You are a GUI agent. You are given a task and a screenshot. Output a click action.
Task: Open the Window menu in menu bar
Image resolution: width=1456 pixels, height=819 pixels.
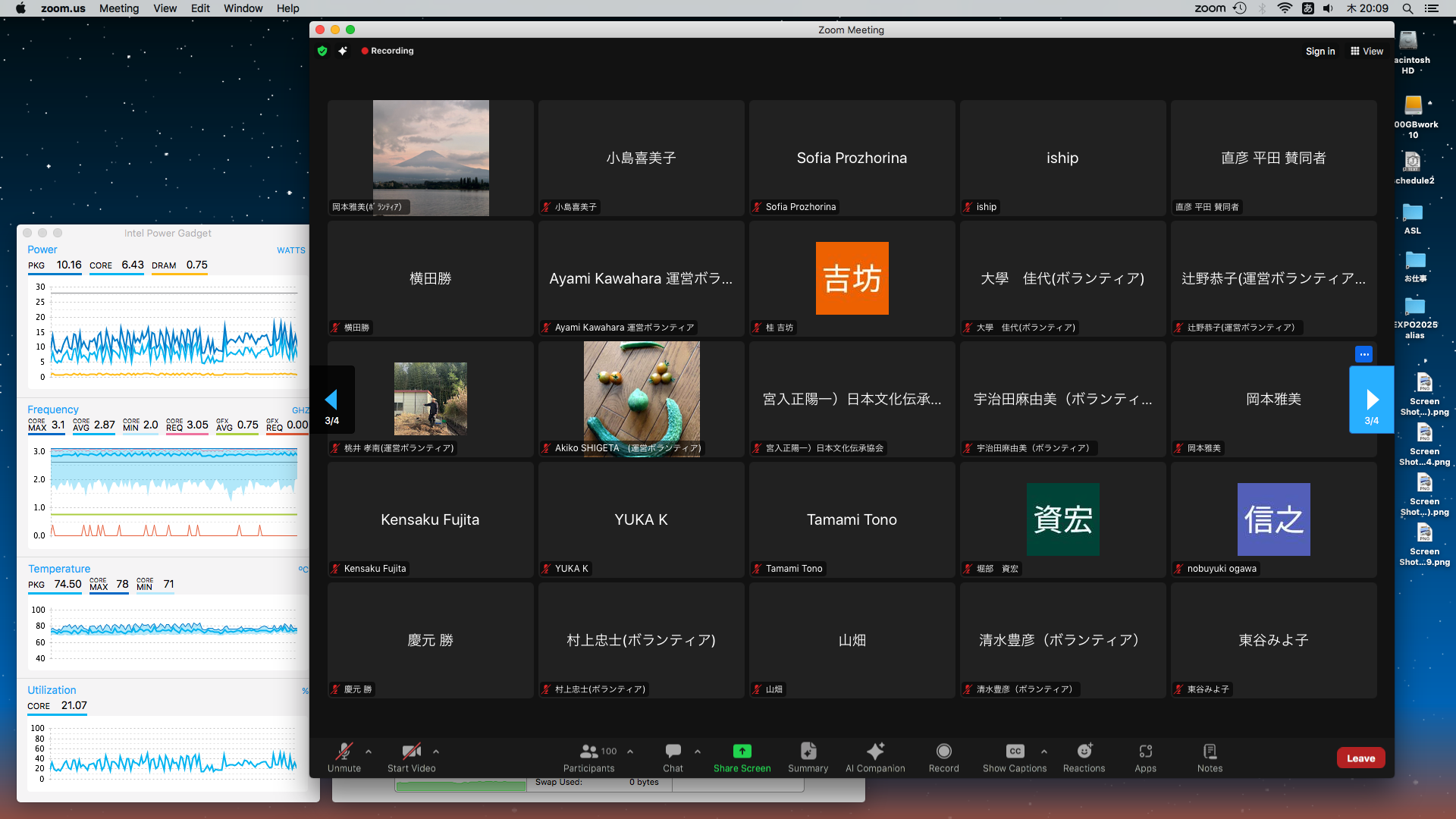coord(243,8)
